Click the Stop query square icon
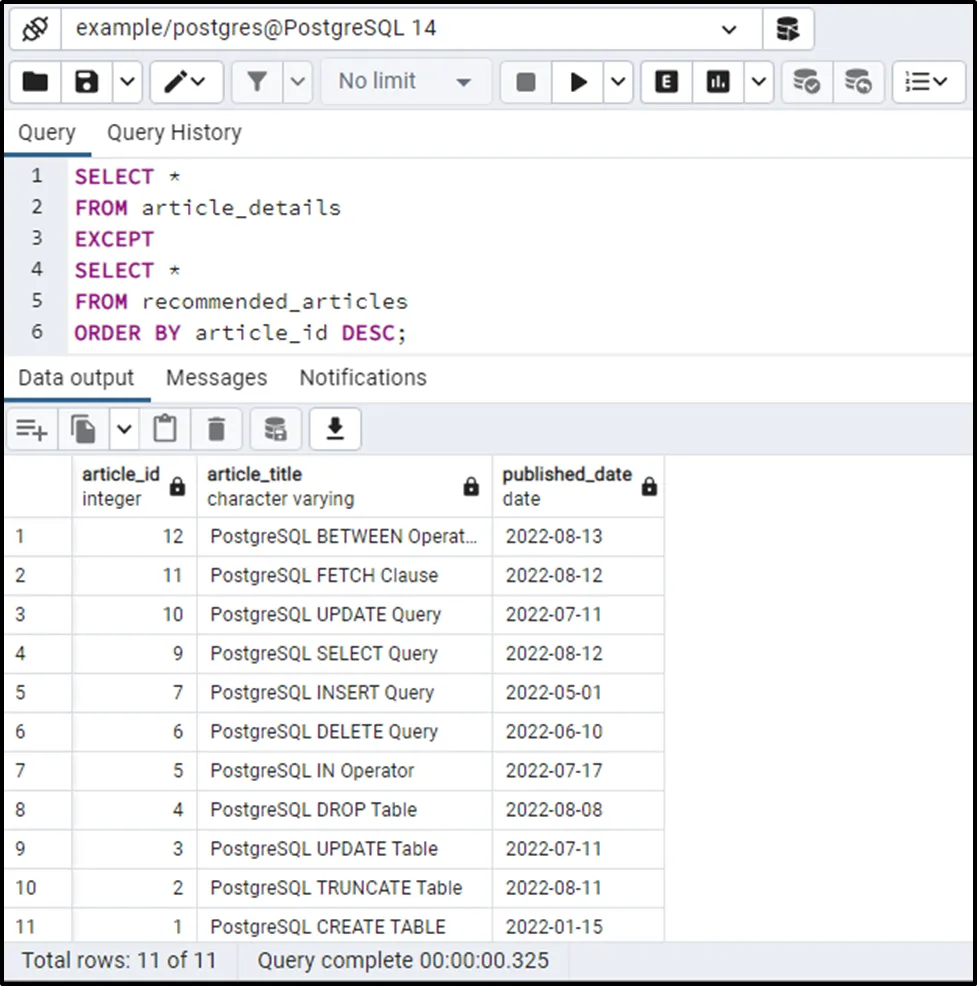Viewport: 977px width, 986px height. 526,82
